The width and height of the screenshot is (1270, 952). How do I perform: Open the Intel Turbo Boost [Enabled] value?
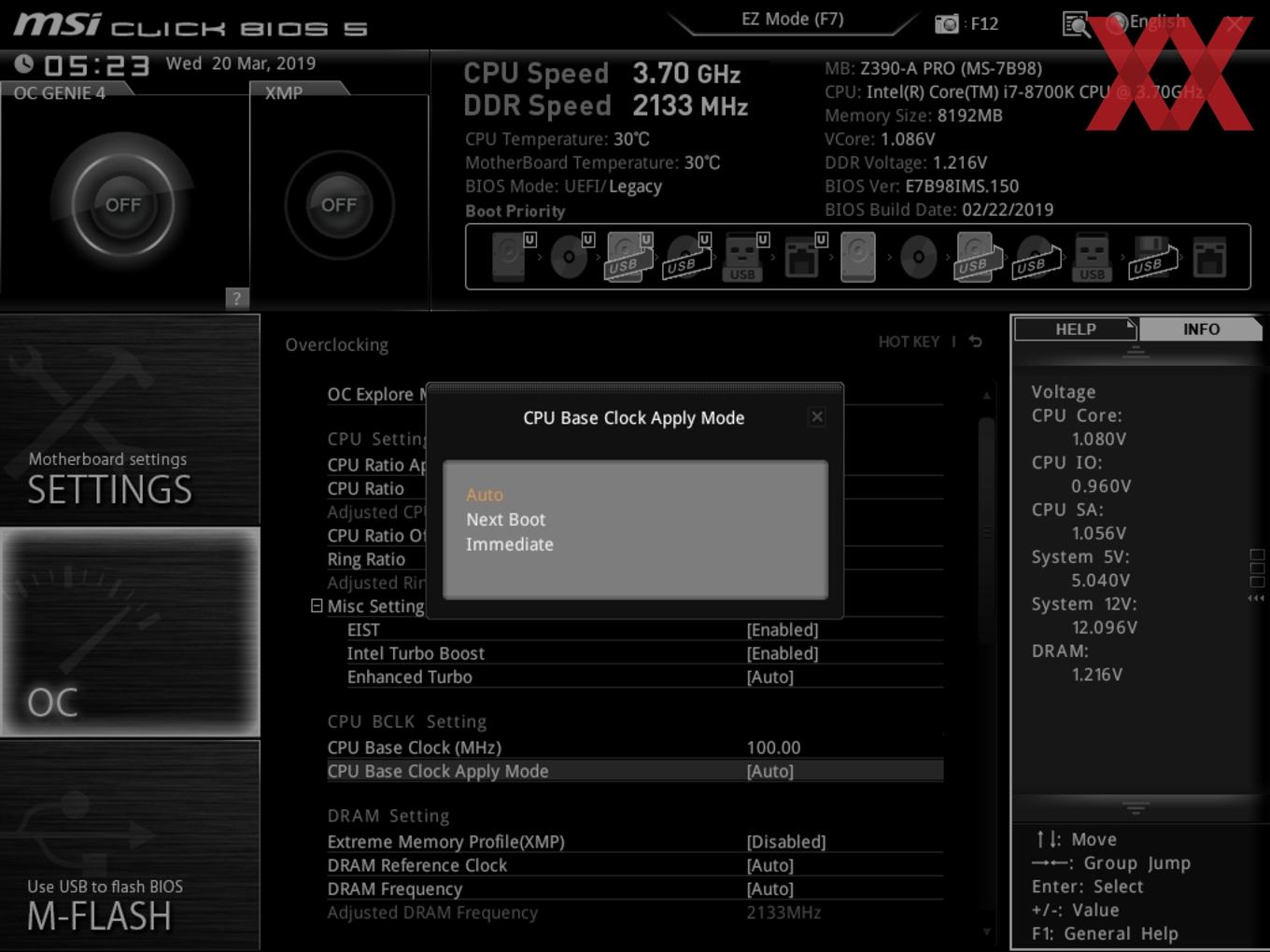(783, 653)
